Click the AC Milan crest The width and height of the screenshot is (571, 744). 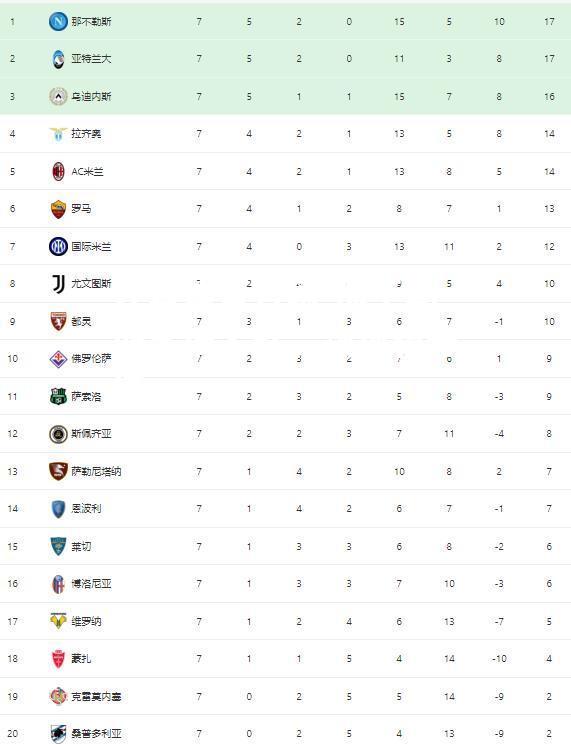click(x=58, y=171)
